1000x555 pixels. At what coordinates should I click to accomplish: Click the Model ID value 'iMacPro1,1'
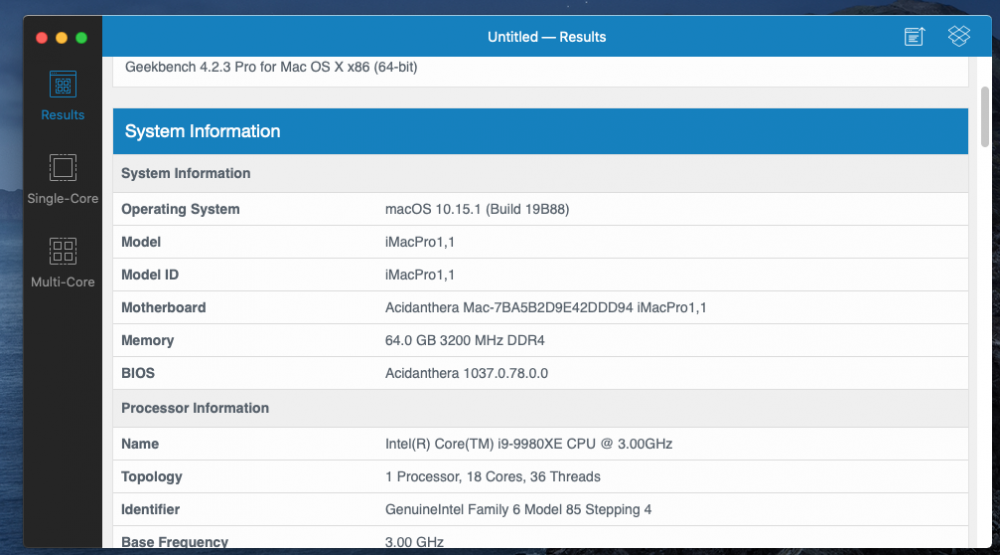420,275
